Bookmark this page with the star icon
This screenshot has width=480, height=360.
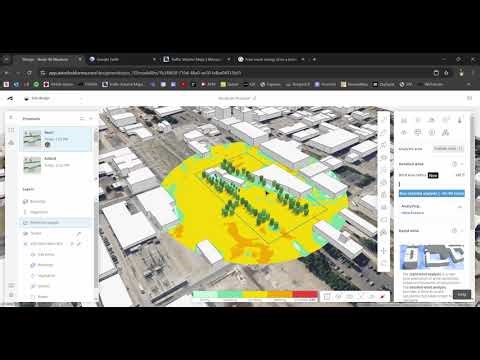click(x=446, y=73)
